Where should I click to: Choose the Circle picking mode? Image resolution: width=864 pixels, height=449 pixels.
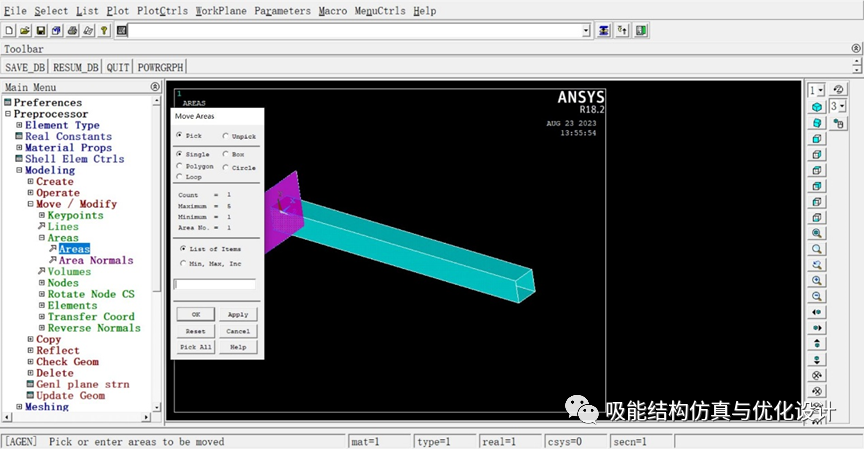225,167
